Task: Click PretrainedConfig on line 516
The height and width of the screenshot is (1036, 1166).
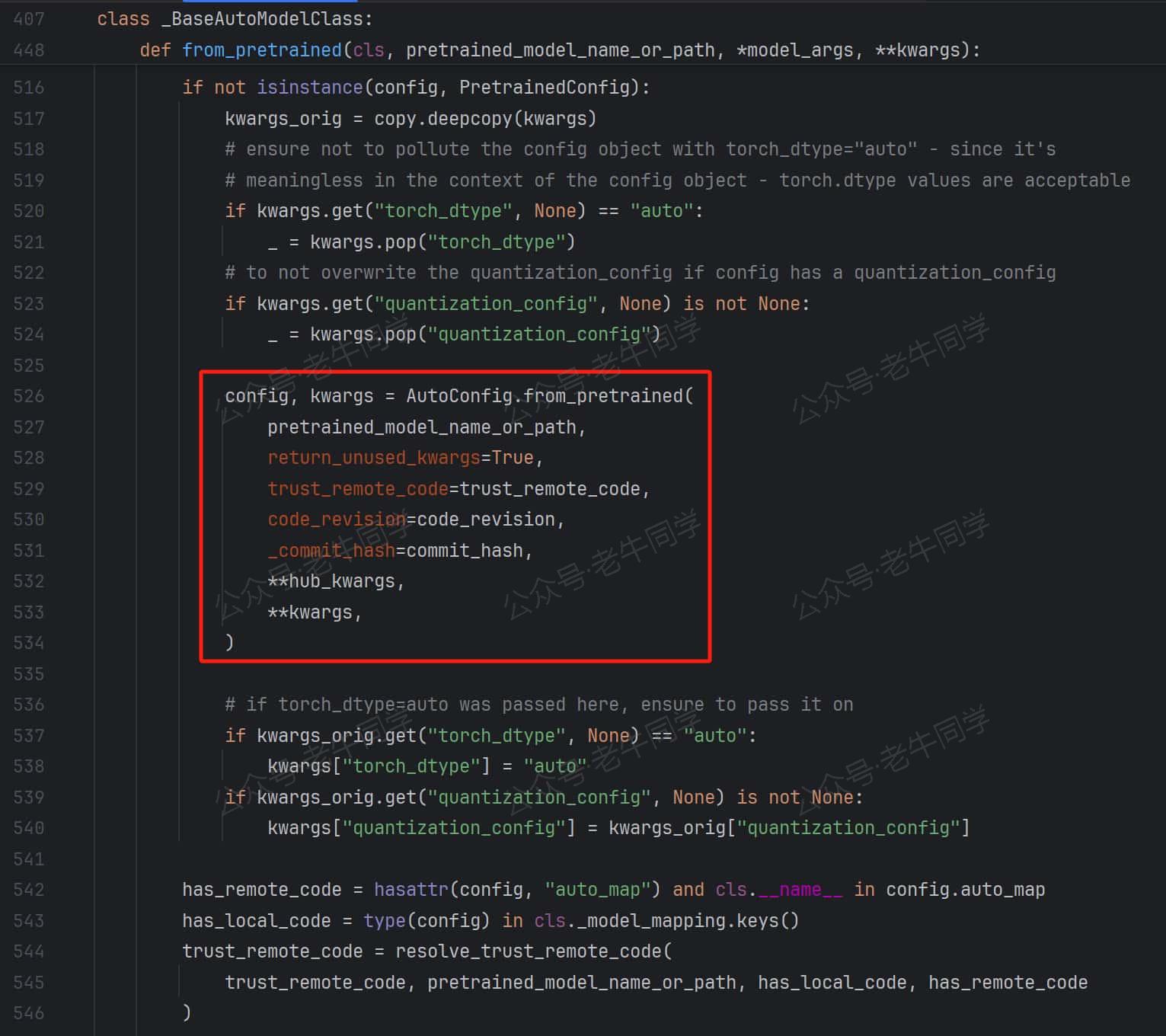Action: [544, 88]
